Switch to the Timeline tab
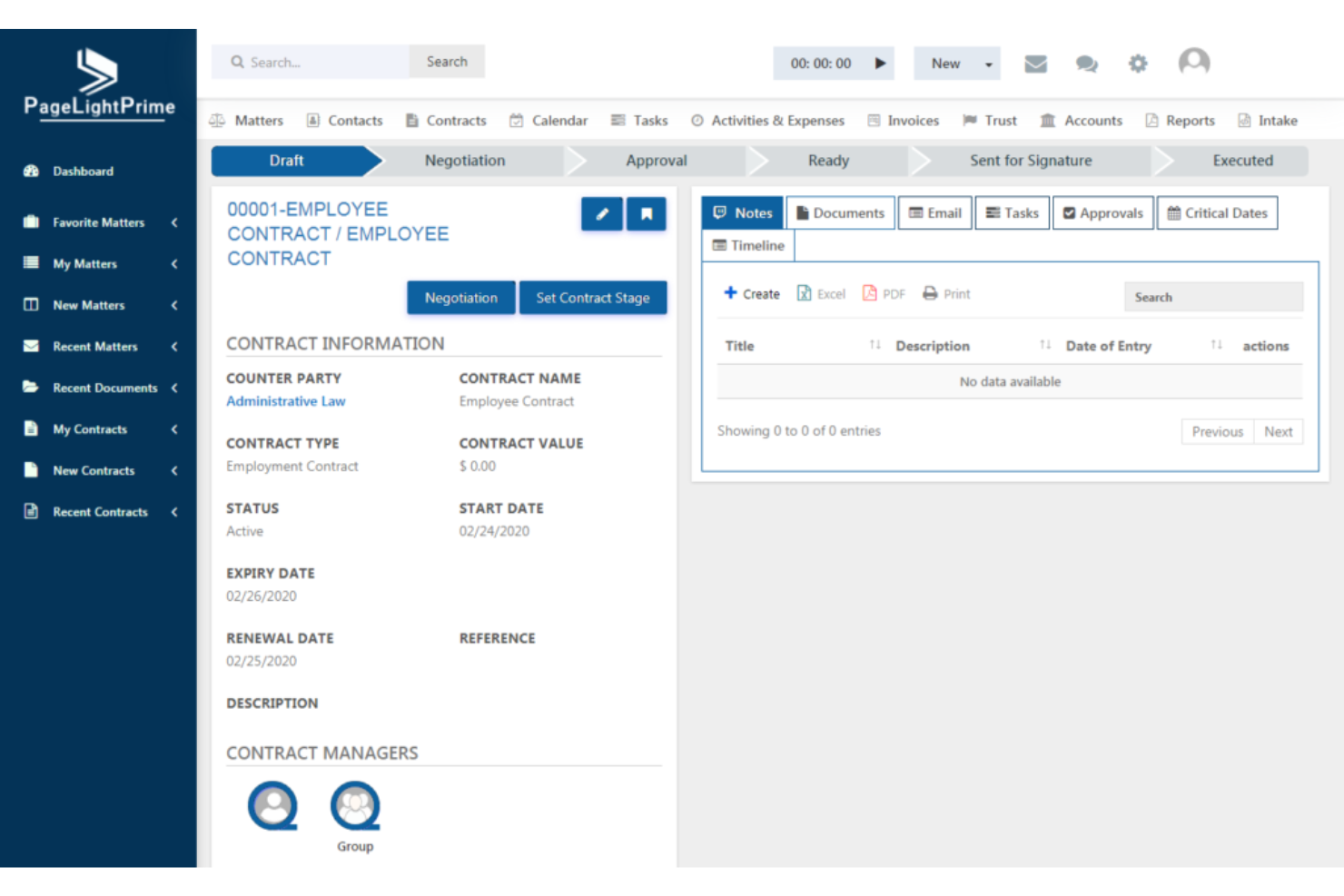Screen dimensions: 1344x896 748,245
